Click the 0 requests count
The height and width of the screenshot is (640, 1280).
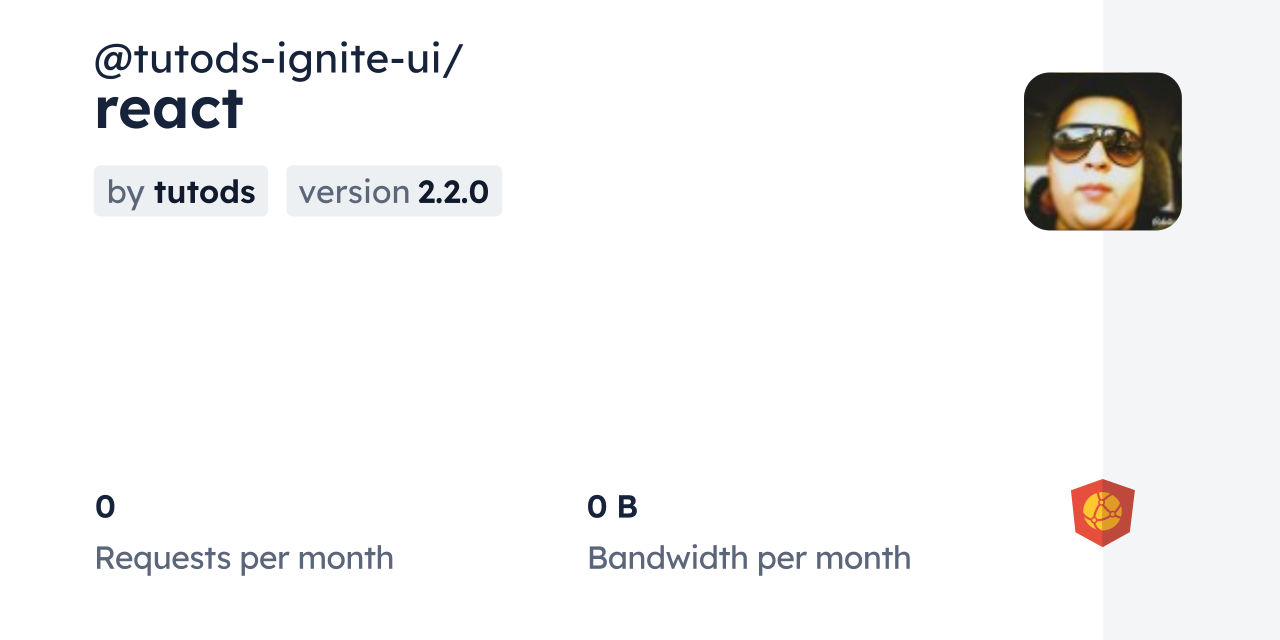click(105, 507)
